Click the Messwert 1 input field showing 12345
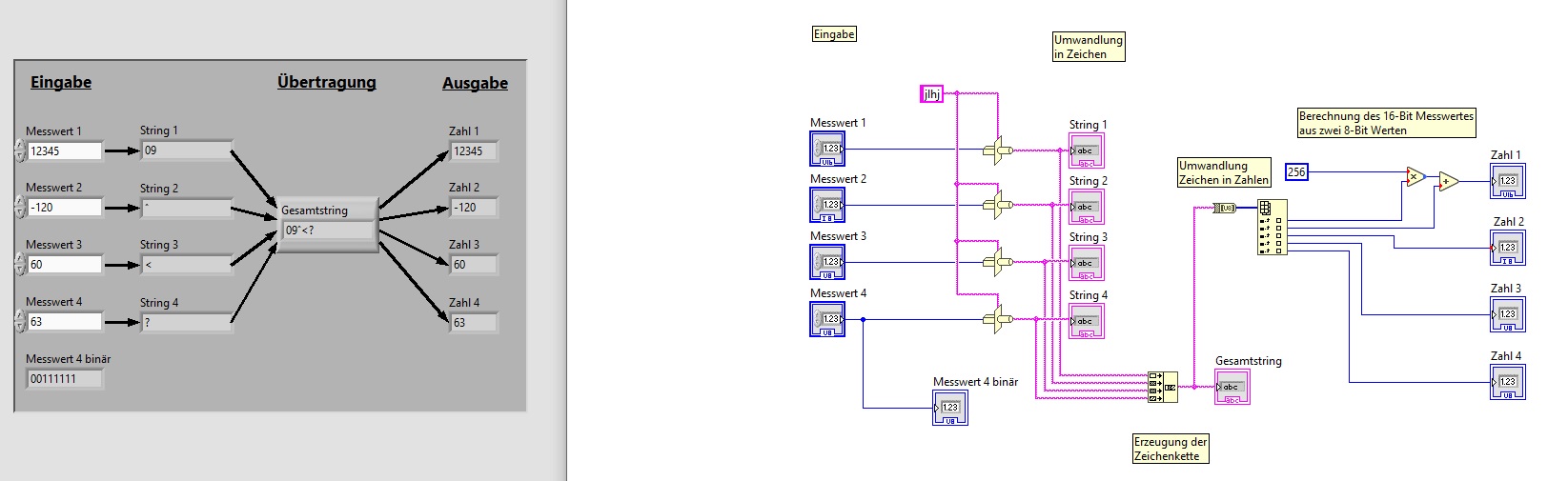The width and height of the screenshot is (1568, 481). click(64, 150)
